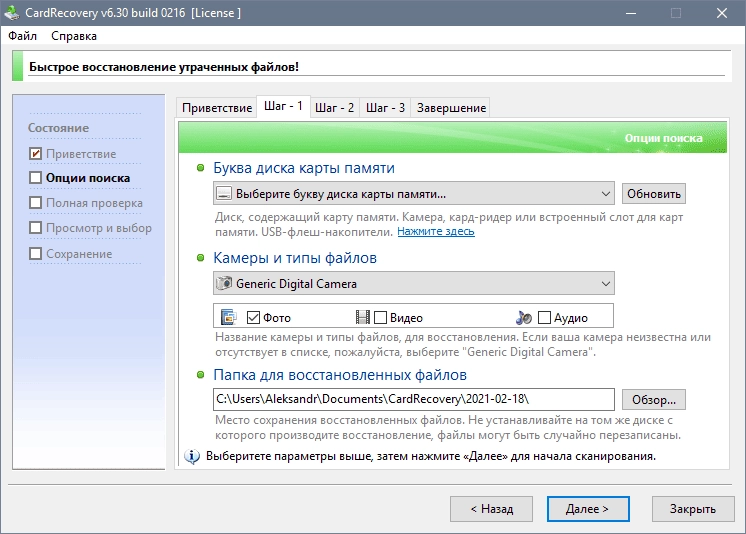
Task: Click the Полная проверка status checkbox
Action: pyautogui.click(x=36, y=203)
